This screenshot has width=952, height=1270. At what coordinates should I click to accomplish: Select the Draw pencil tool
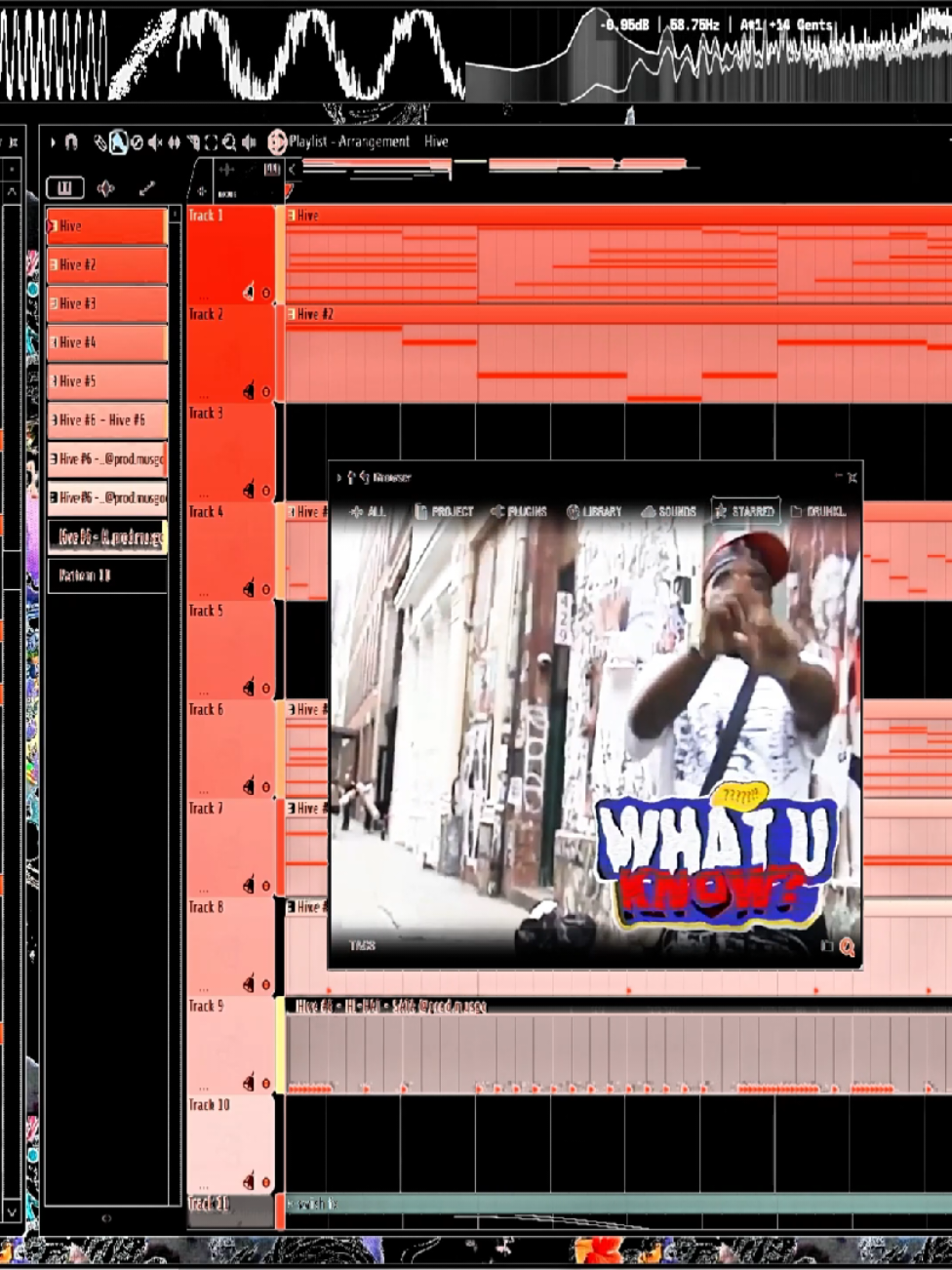pos(99,142)
